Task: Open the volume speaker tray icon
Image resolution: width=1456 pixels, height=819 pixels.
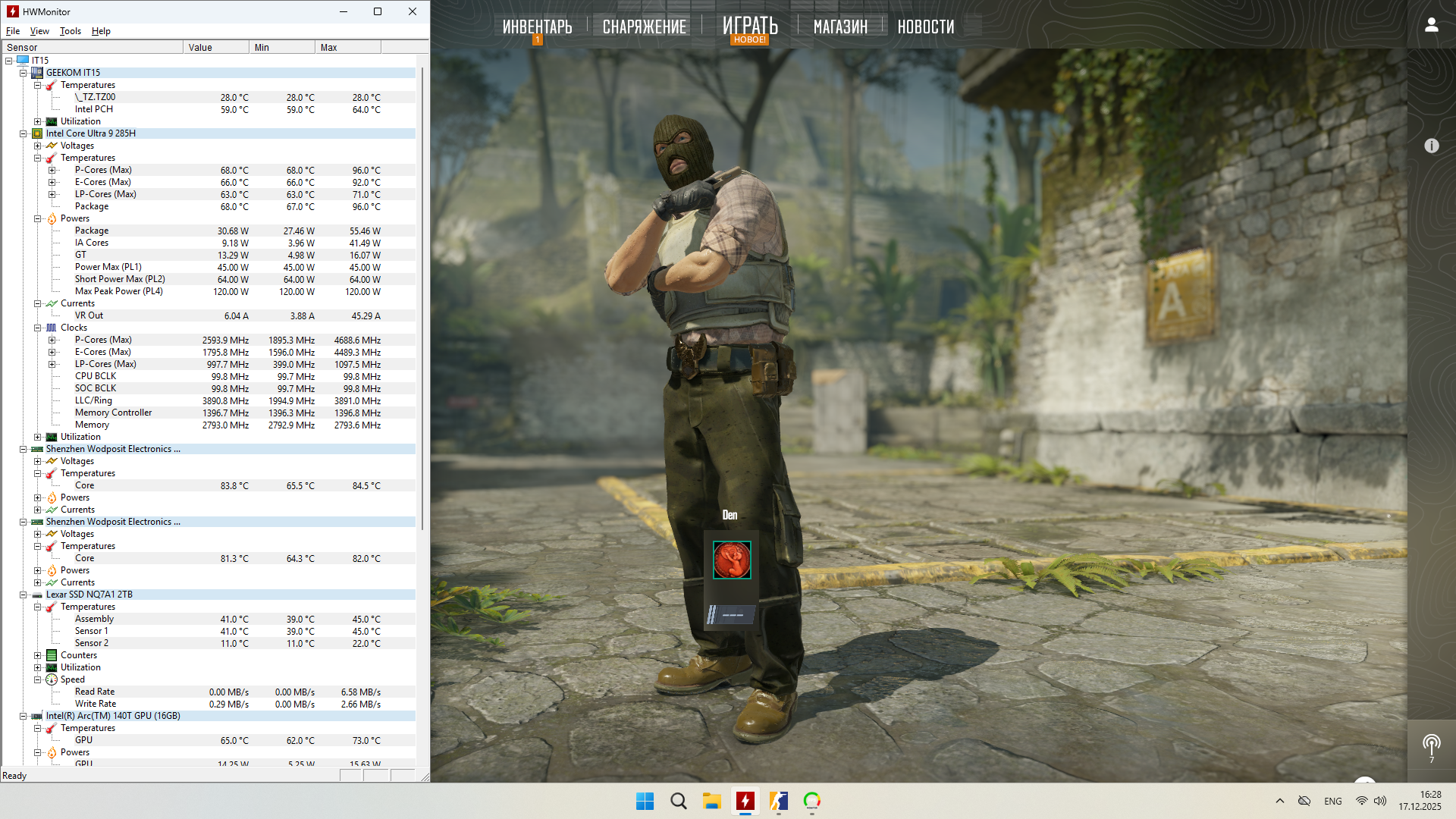Action: click(1380, 801)
